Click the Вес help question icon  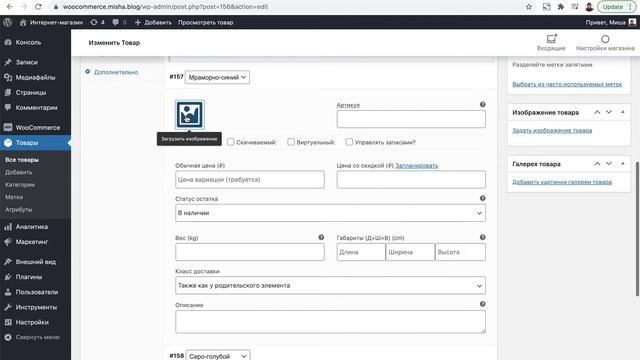(321, 237)
